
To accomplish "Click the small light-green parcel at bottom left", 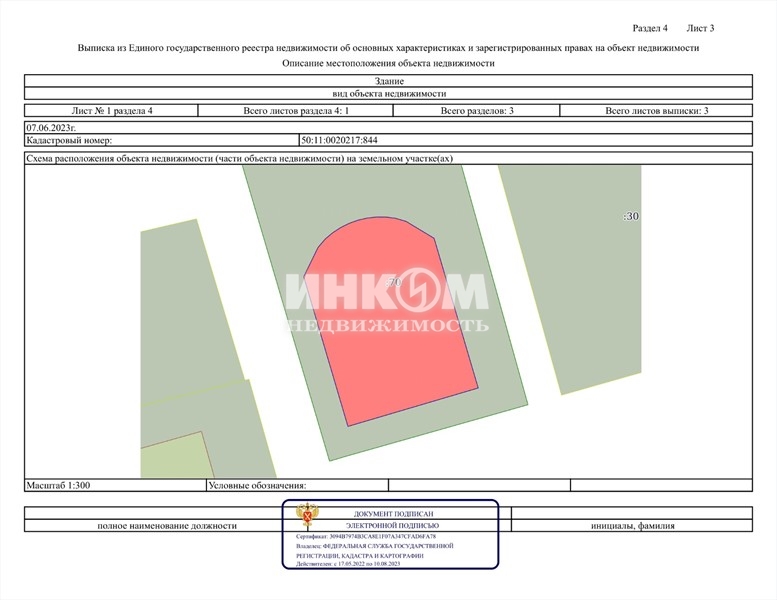I will (176, 456).
